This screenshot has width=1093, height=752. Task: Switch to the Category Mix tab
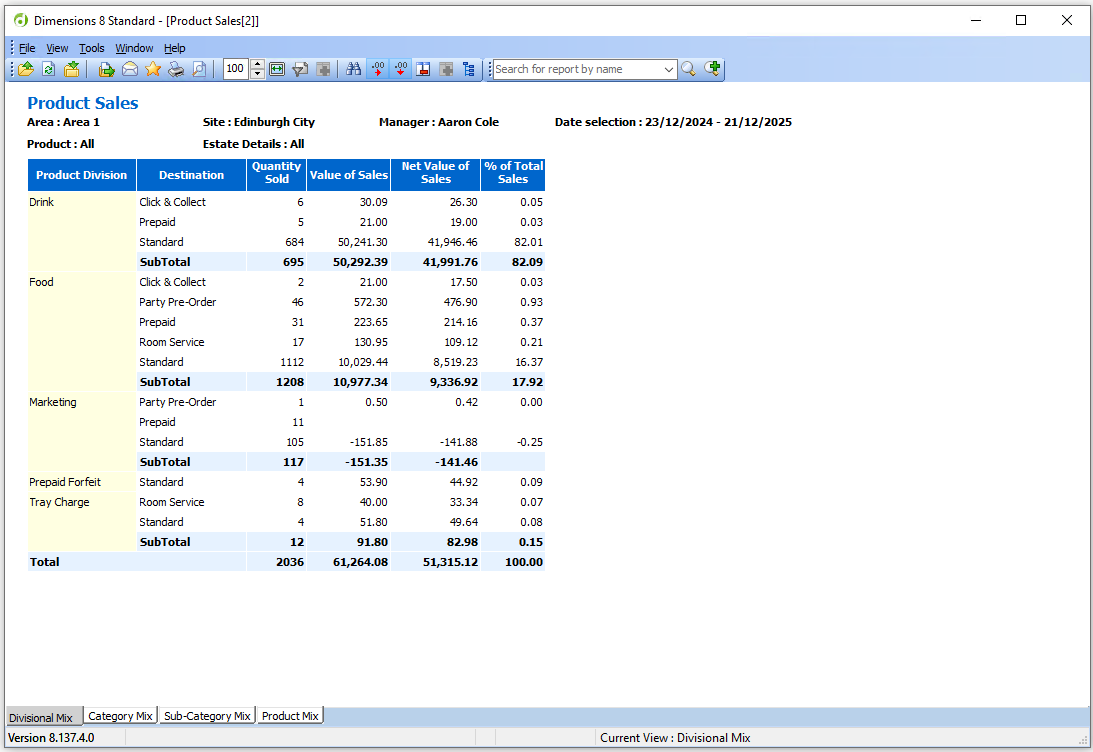(120, 716)
